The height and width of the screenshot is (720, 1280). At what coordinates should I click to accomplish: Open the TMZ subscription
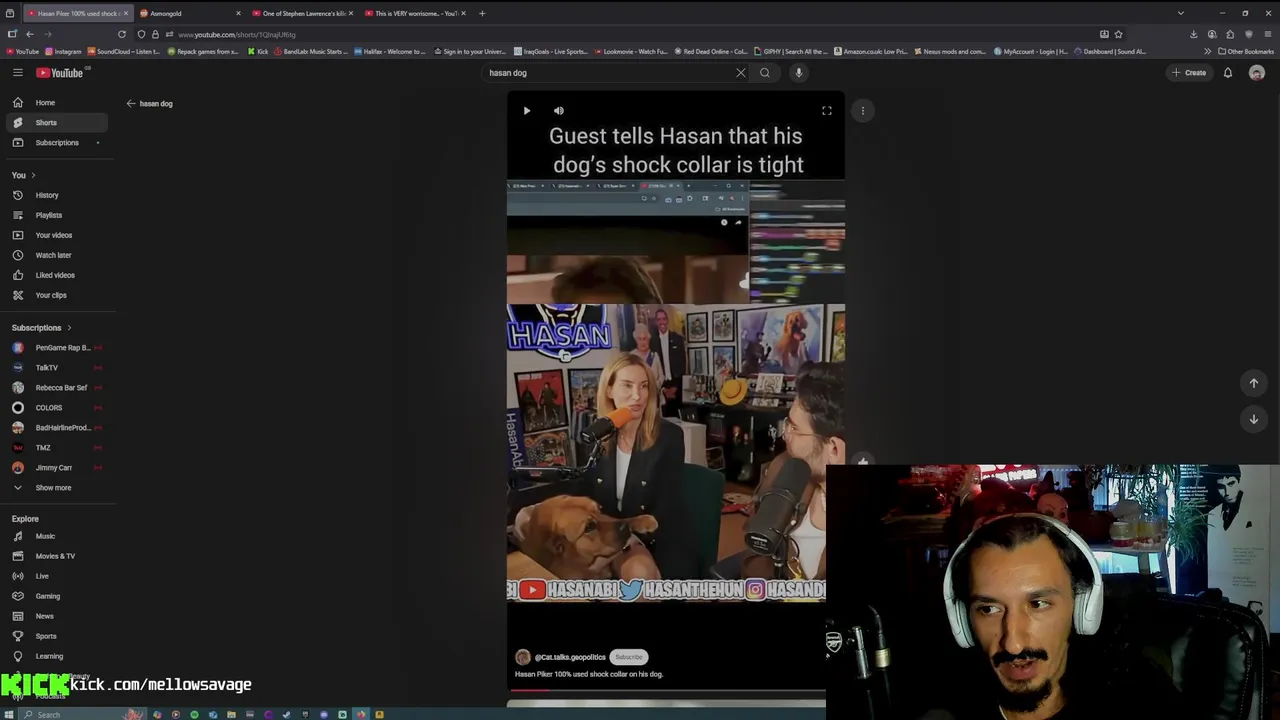coord(56,447)
